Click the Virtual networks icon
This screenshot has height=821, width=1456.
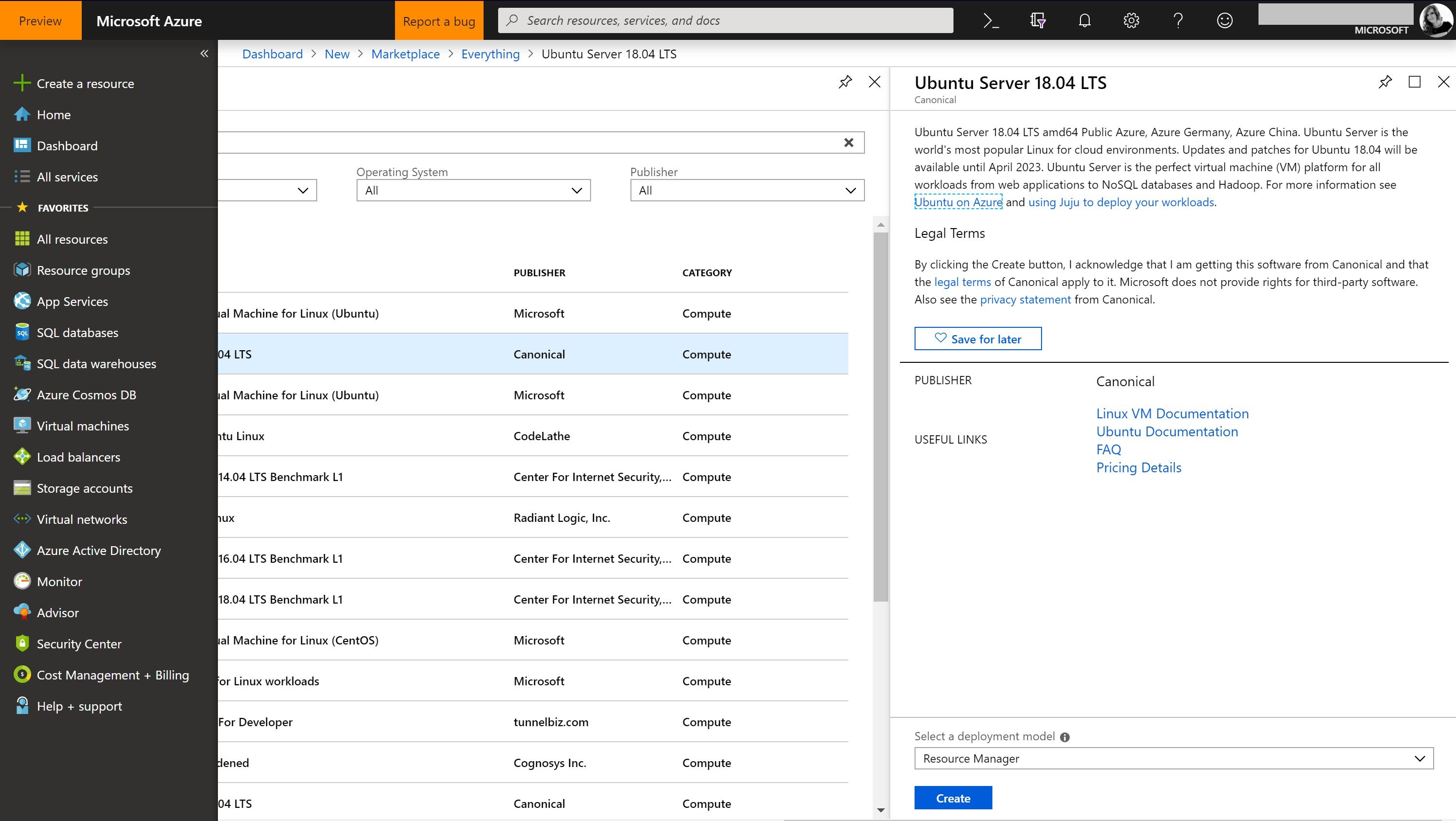click(x=22, y=518)
